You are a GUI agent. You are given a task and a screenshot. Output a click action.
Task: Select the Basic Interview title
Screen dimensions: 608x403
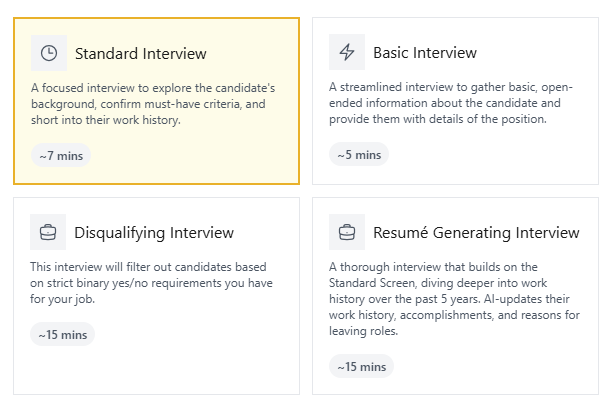click(425, 52)
